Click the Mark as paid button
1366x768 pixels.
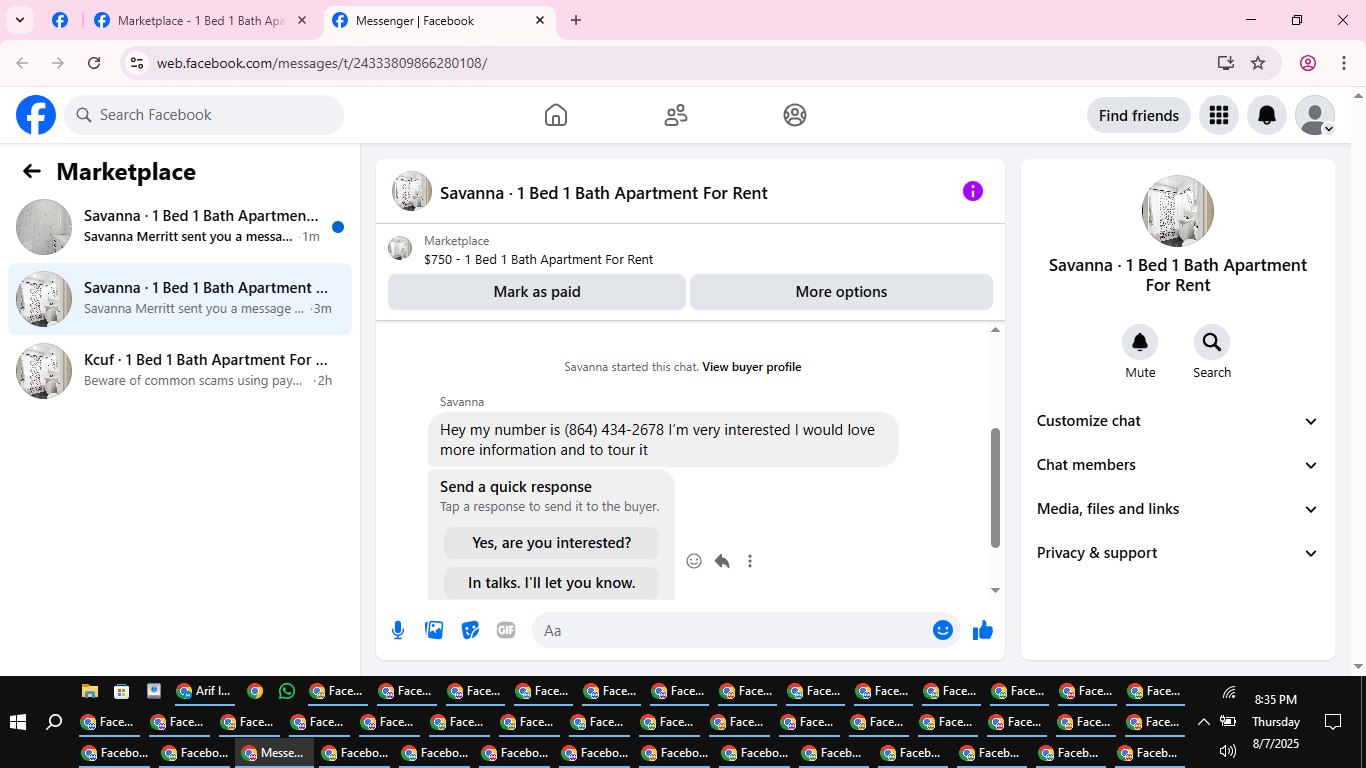537,292
